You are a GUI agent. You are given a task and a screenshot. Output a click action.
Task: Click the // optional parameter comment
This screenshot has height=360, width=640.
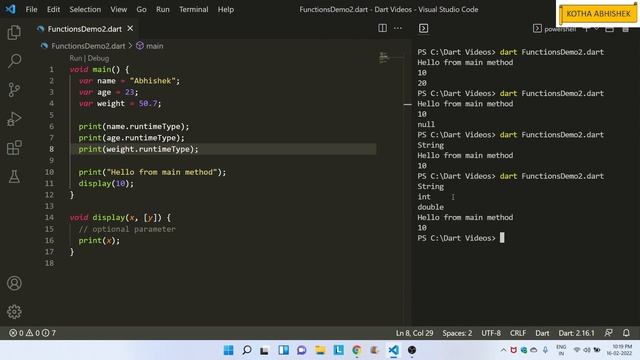(127, 229)
